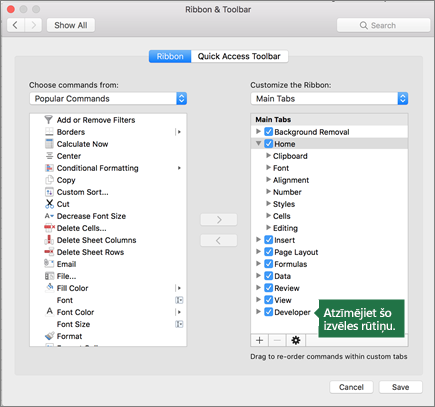Switch to the Quick Access Toolbar tab

(x=239, y=56)
